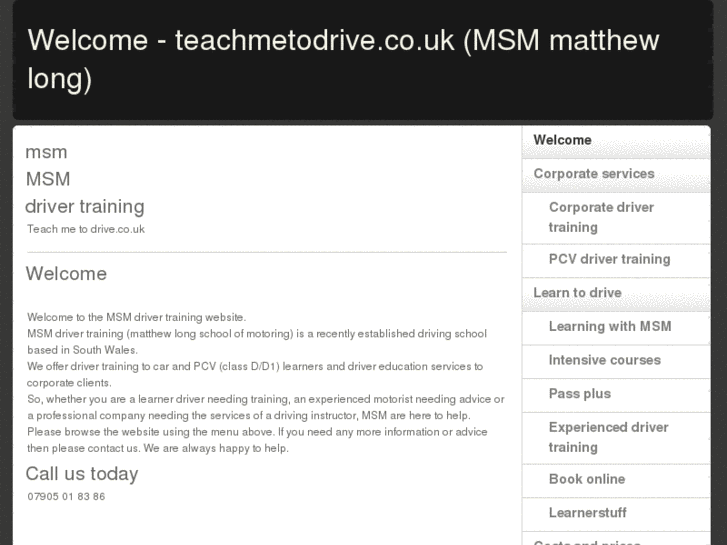This screenshot has width=727, height=545.
Task: Click the "Teach me to drive.co.uk" tagline
Action: point(86,229)
